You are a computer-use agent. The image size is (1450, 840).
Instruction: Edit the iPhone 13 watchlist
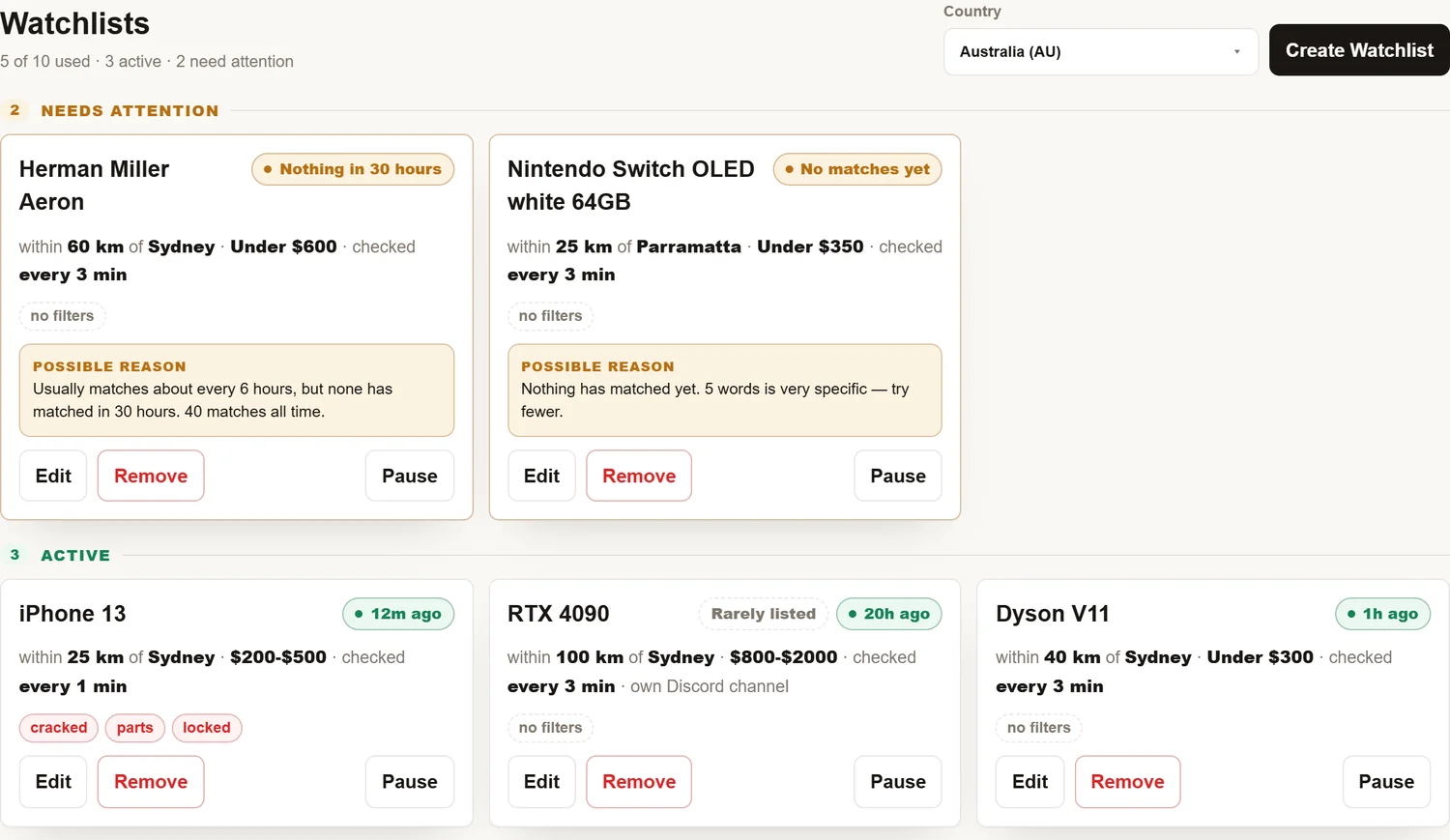53,782
